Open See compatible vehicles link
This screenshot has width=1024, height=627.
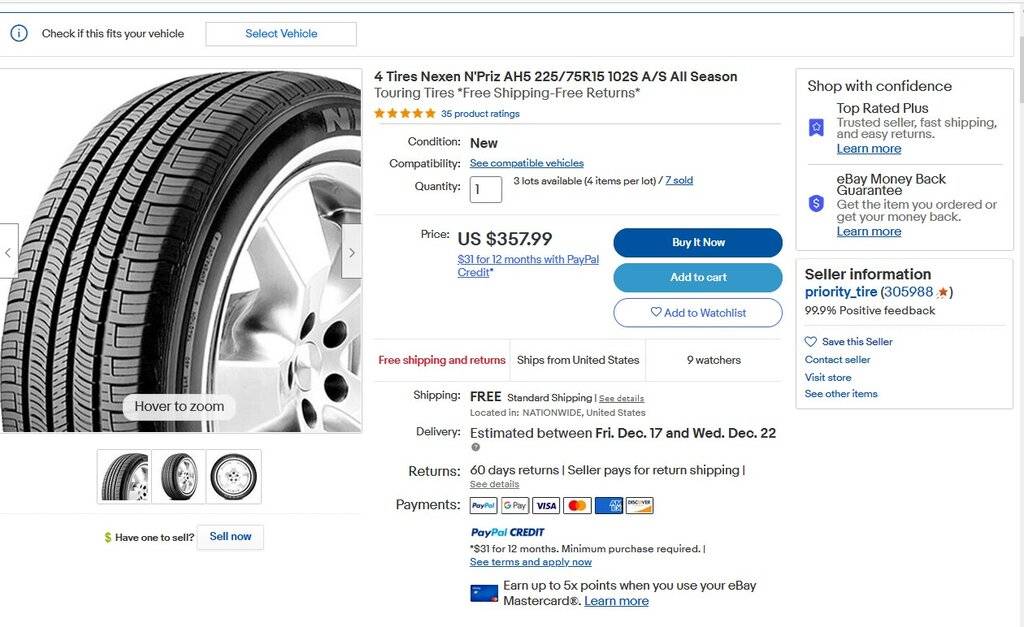[x=526, y=163]
